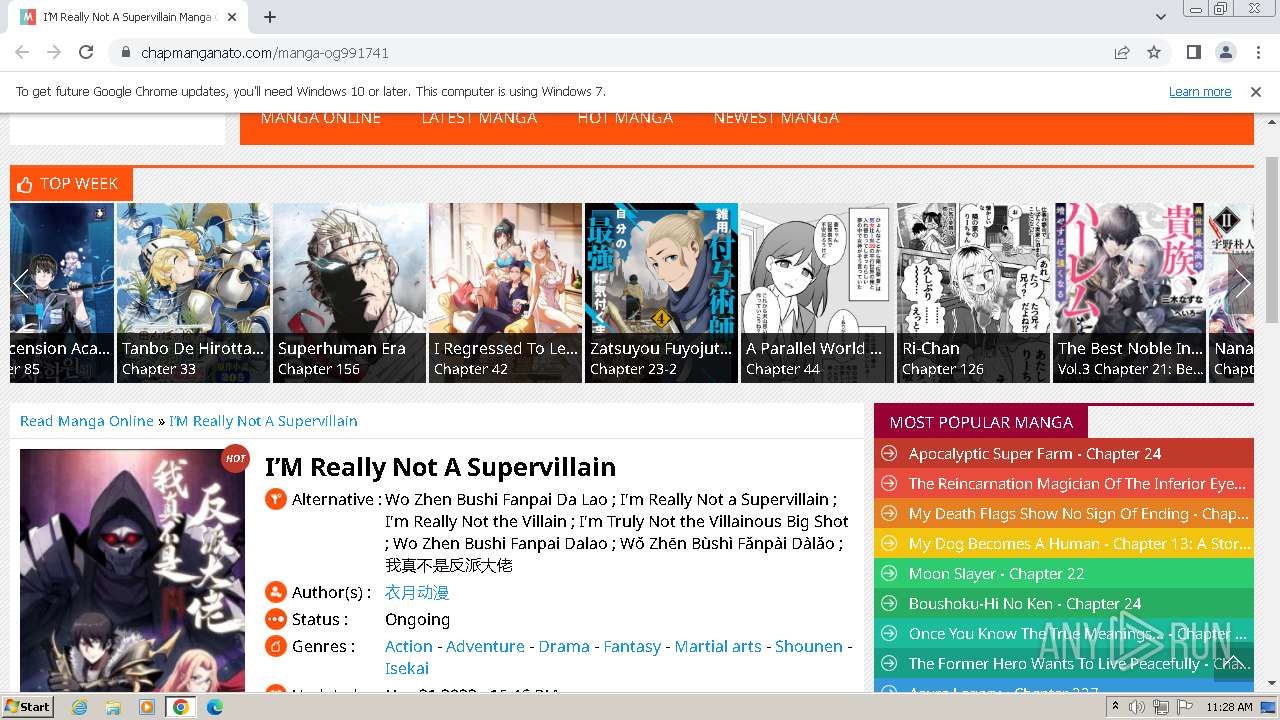Slide Top Week carousel to next
The width and height of the screenshot is (1280, 720).
point(1242,283)
